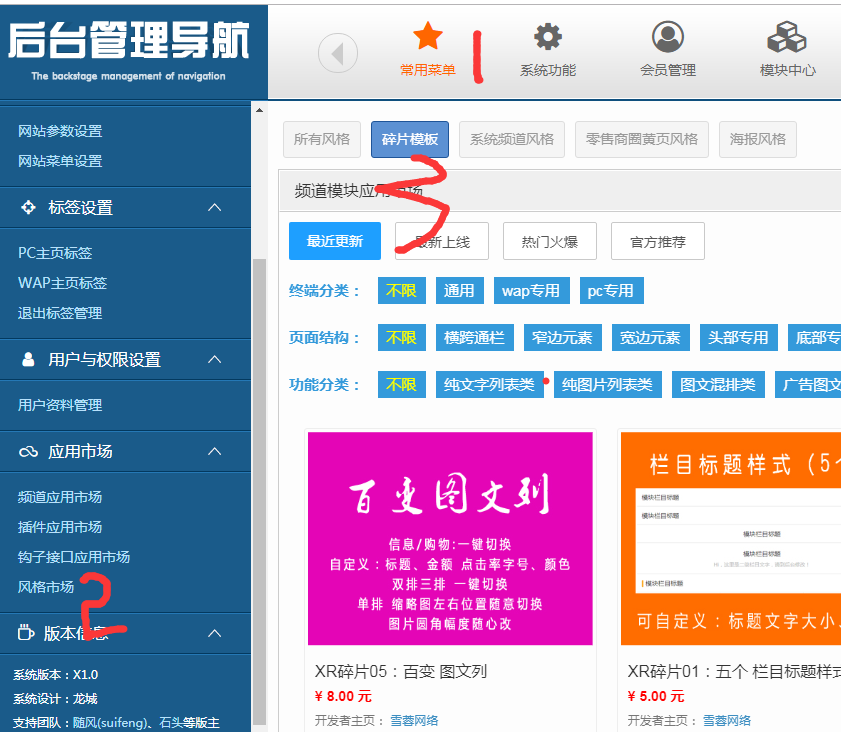Click the sidebar vertical scrollbar
The image size is (841, 732).
click(260, 450)
